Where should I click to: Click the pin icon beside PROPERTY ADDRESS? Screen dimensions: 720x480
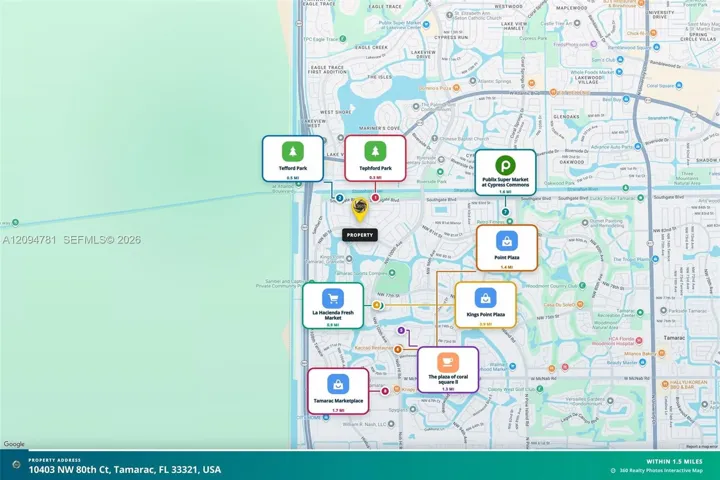(17, 464)
